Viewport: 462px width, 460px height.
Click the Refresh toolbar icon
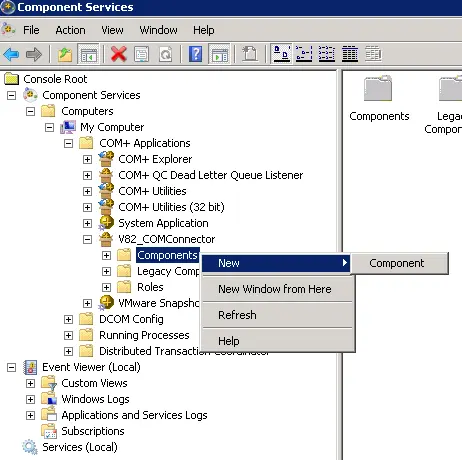166,54
